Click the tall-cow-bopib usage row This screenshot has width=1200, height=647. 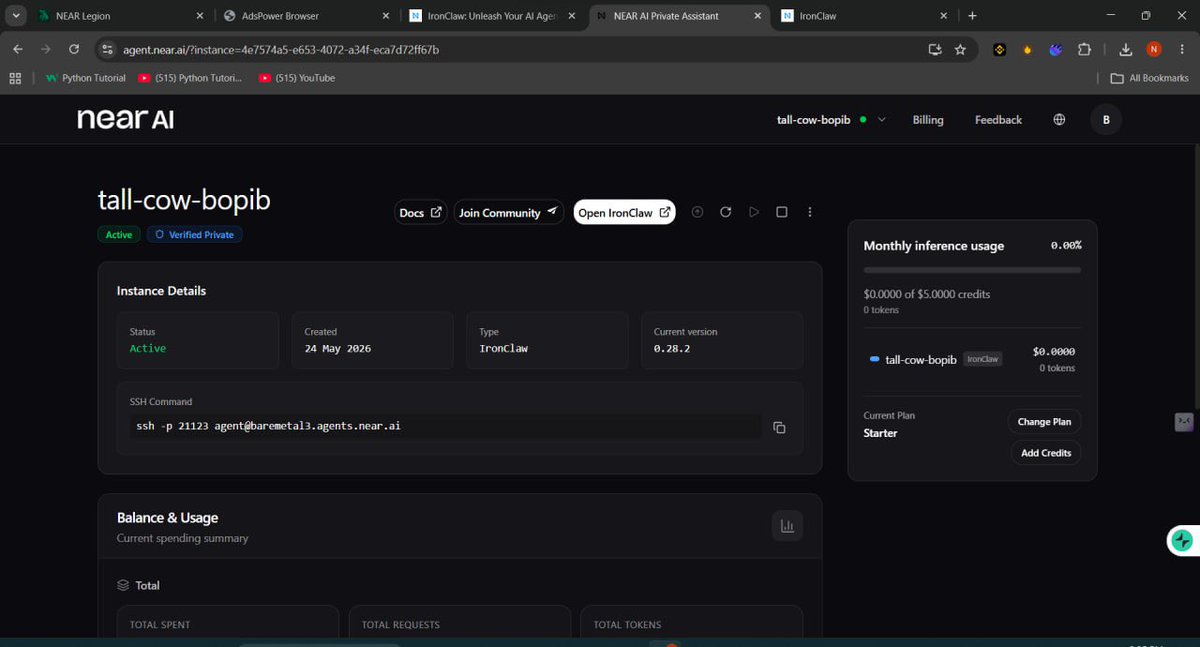[x=972, y=359]
